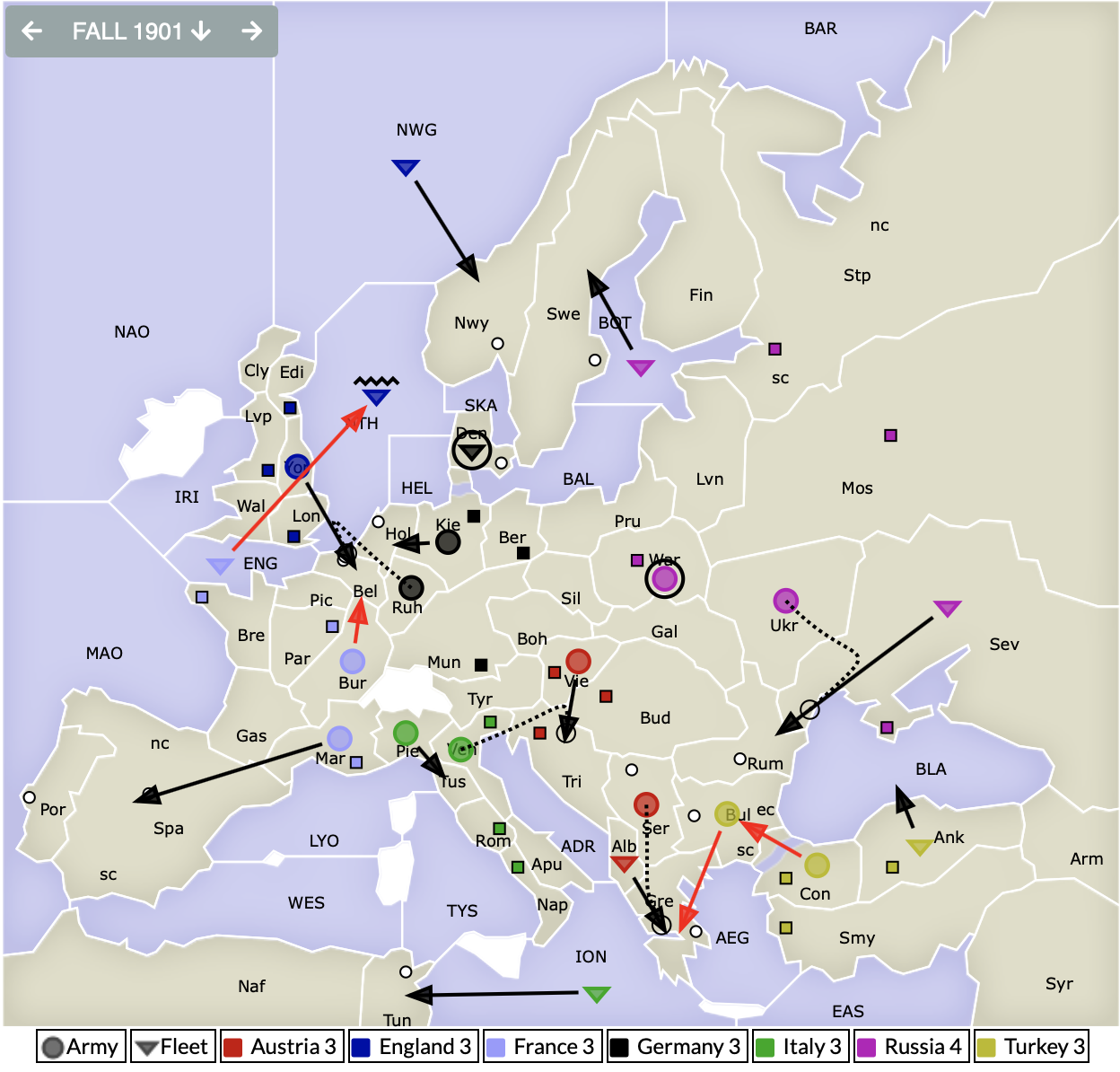Click the WES sea region label
The height and width of the screenshot is (1072, 1120).
tap(306, 903)
